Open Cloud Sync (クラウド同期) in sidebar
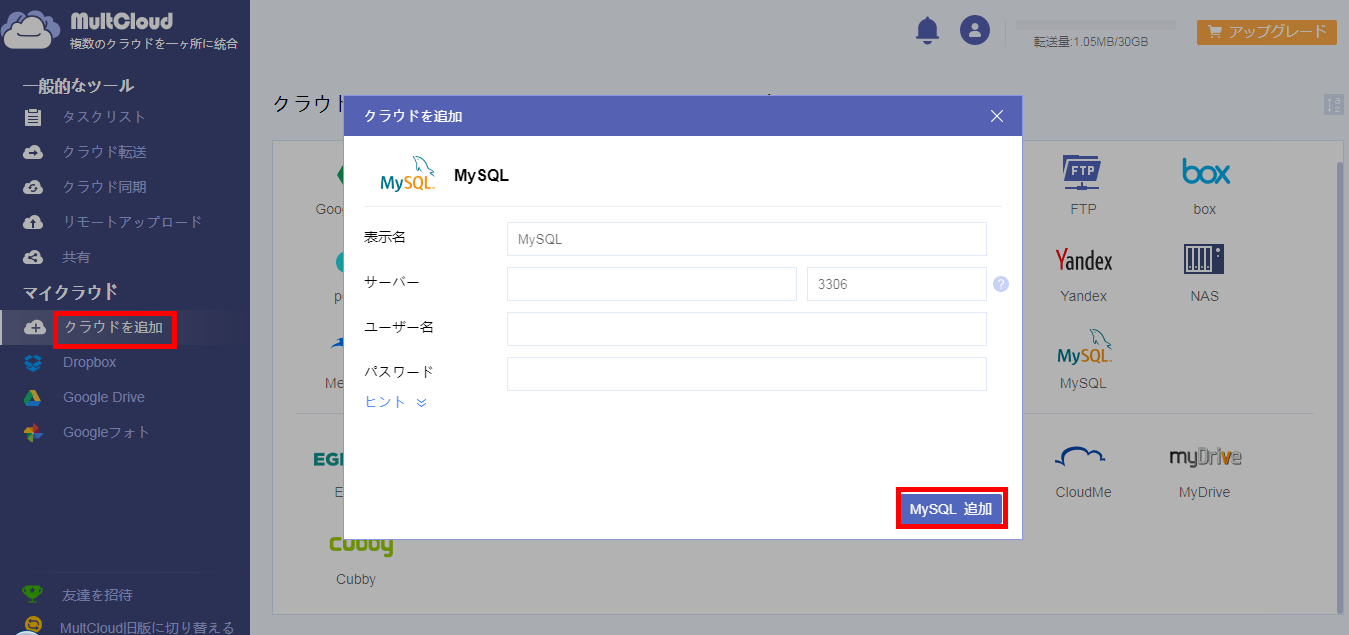Screen dimensions: 1349x635 104,187
